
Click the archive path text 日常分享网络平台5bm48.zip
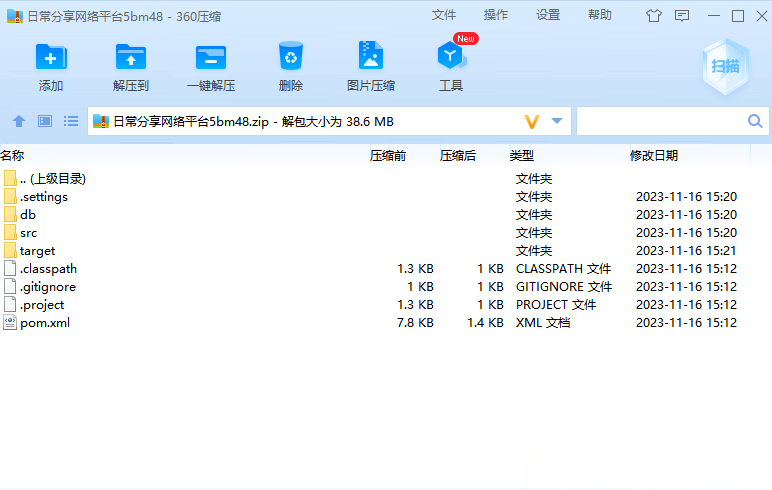pos(191,122)
